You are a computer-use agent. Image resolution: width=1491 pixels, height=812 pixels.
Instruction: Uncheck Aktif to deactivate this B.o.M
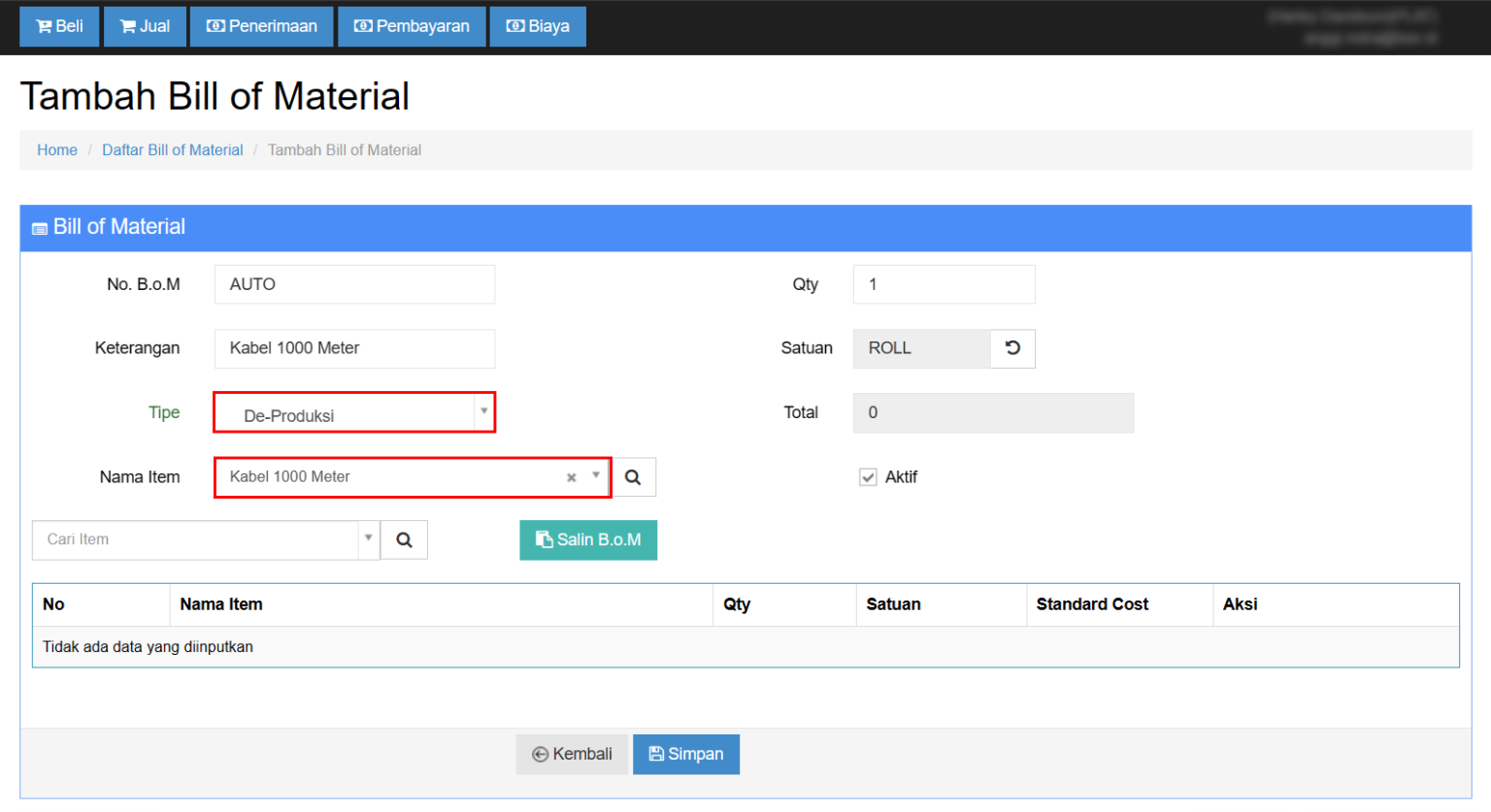click(x=867, y=476)
